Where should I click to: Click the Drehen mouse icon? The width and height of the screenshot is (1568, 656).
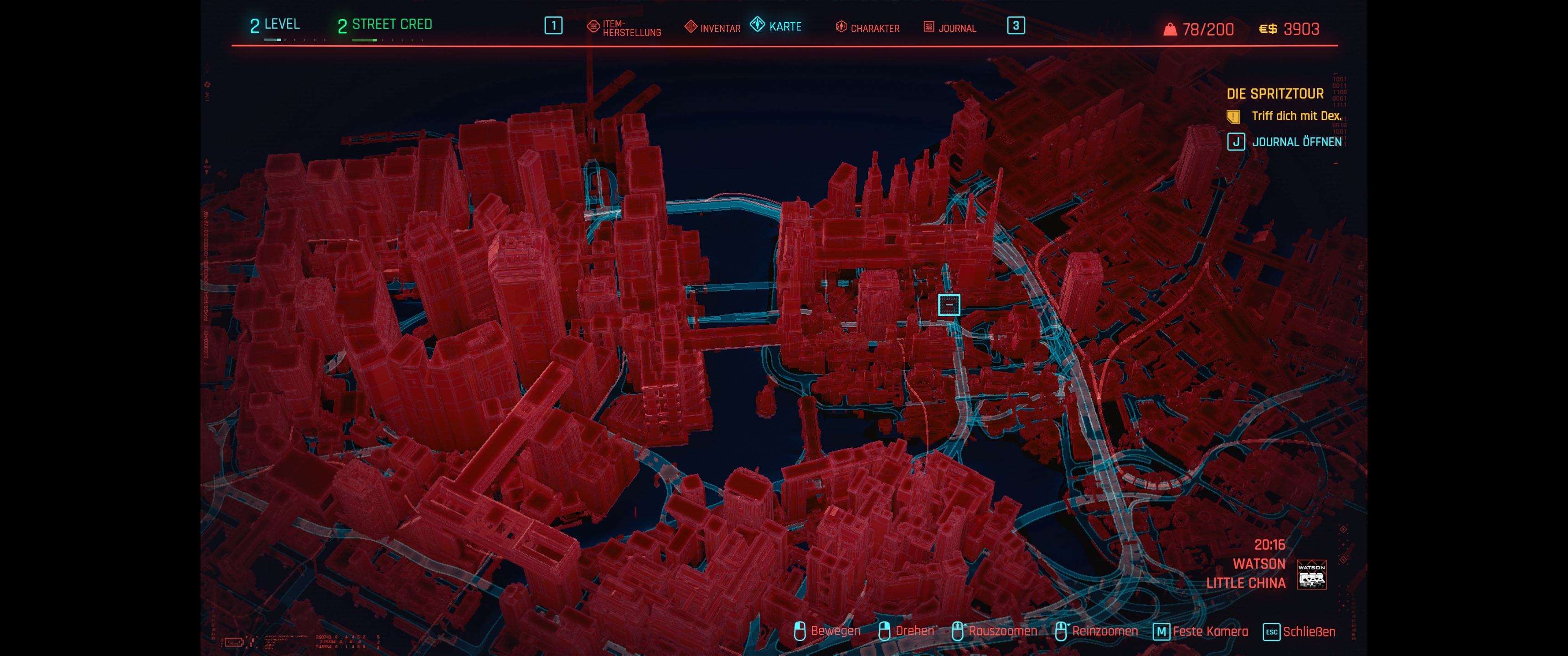(x=884, y=631)
